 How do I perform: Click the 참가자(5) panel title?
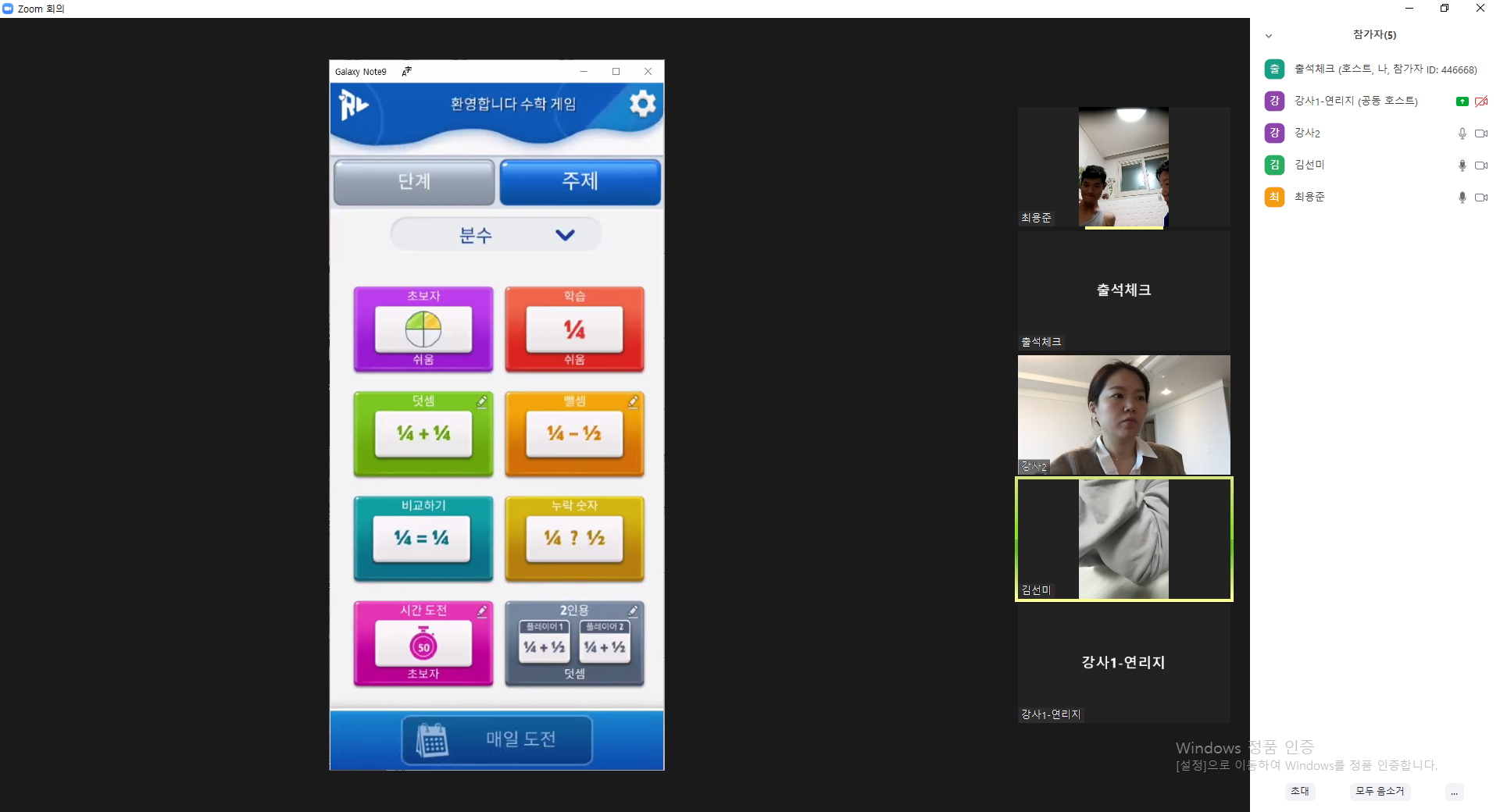pyautogui.click(x=1374, y=35)
